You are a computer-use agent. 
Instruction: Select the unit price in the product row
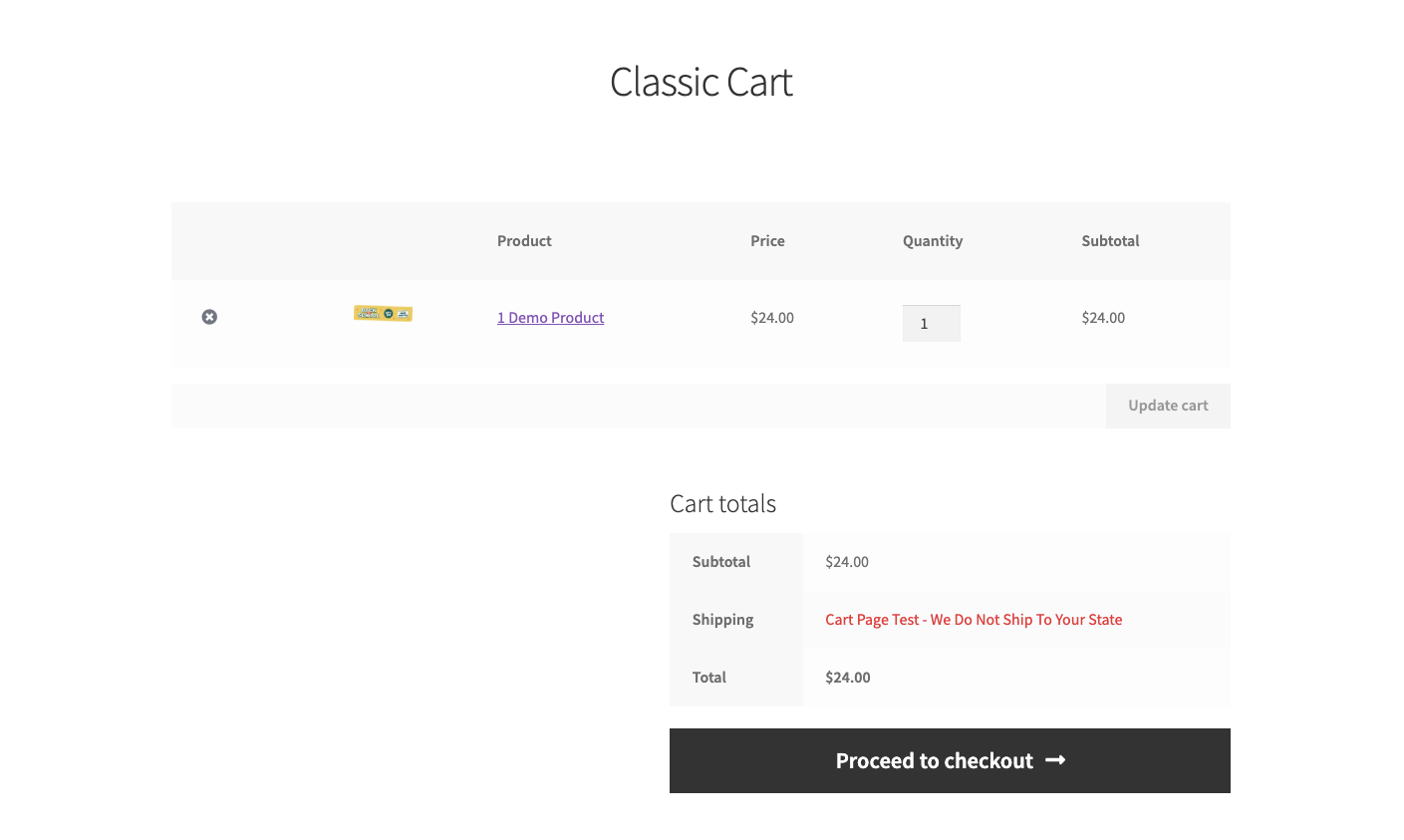point(772,318)
